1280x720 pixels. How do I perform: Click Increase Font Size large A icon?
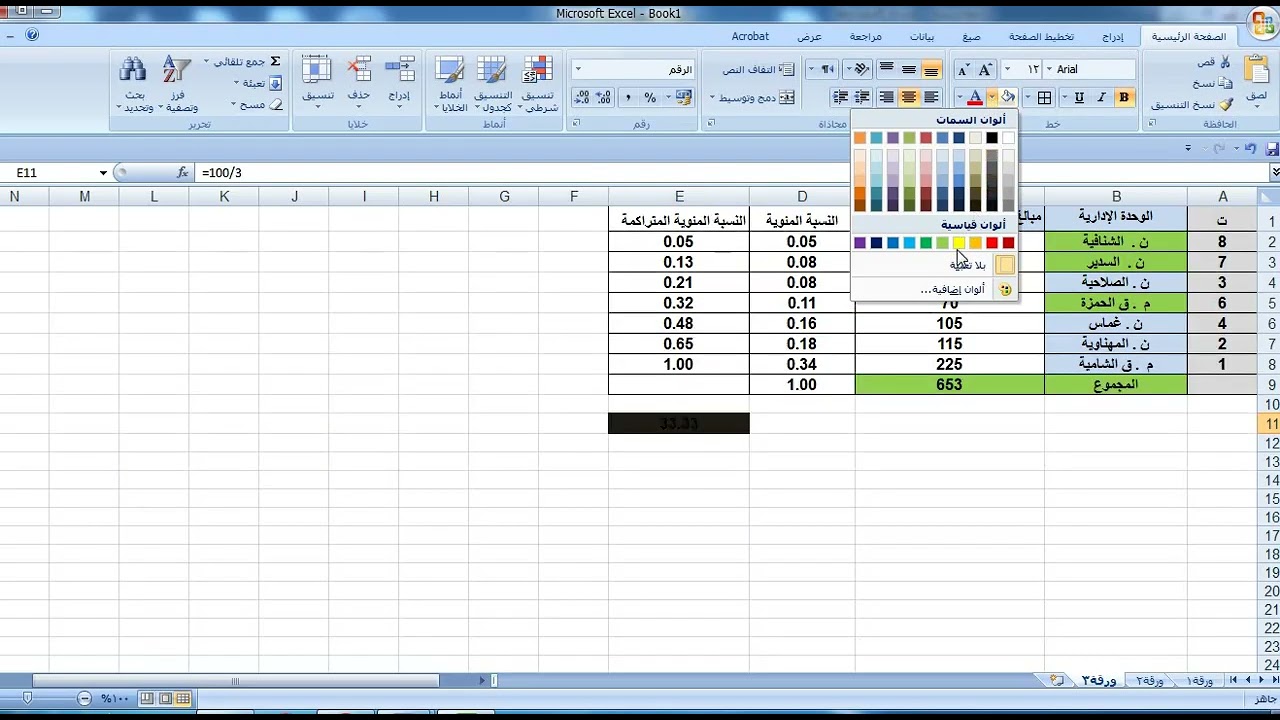point(985,69)
